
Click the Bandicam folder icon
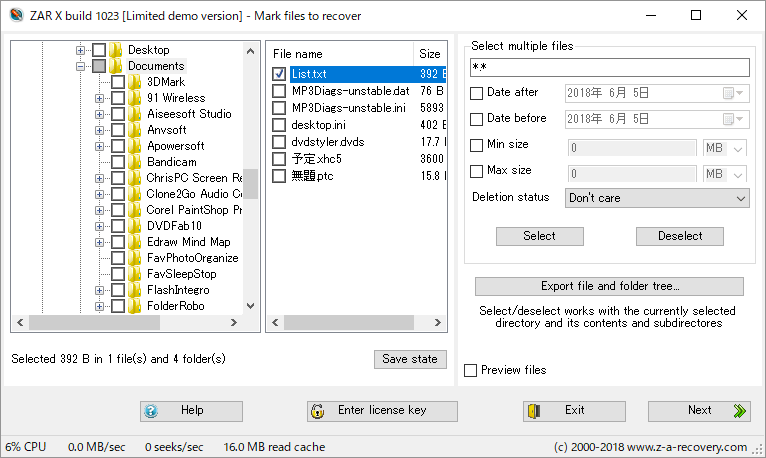point(135,162)
